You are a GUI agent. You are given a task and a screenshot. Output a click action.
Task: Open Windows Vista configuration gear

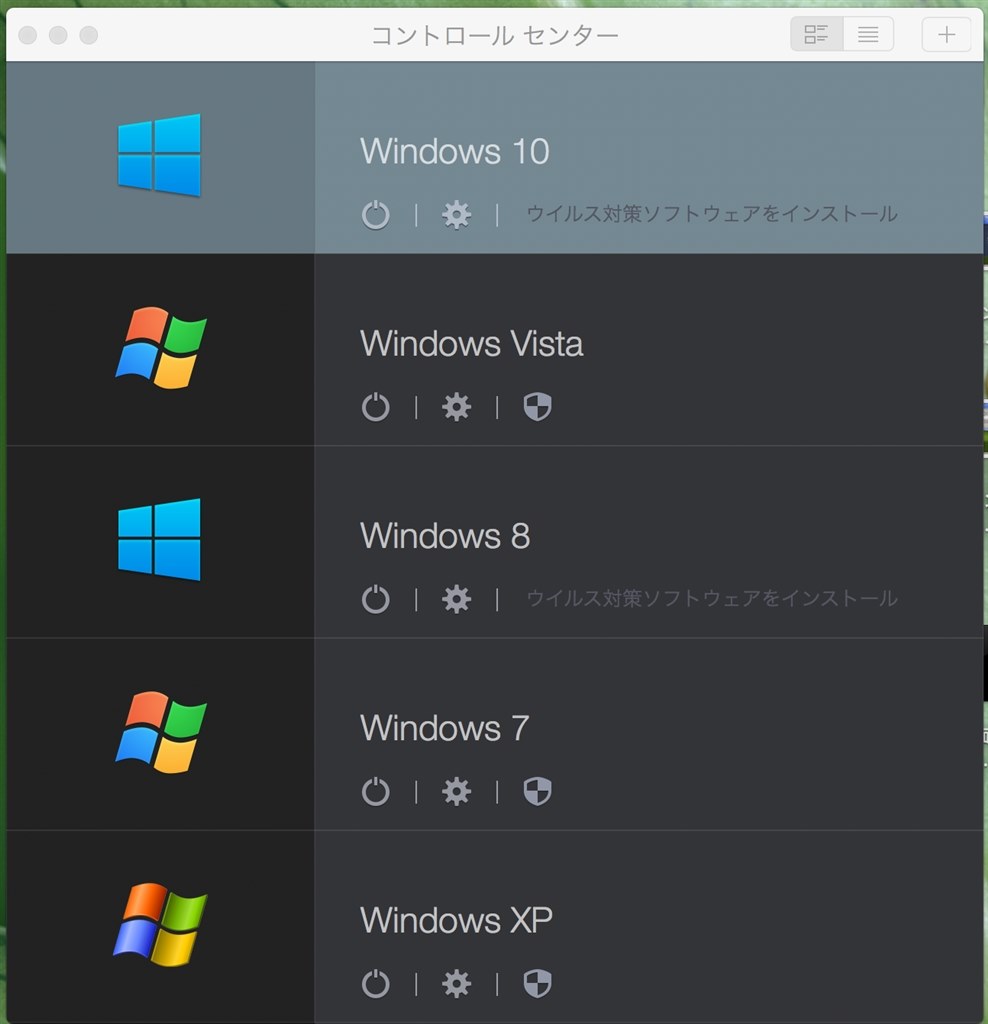[456, 407]
